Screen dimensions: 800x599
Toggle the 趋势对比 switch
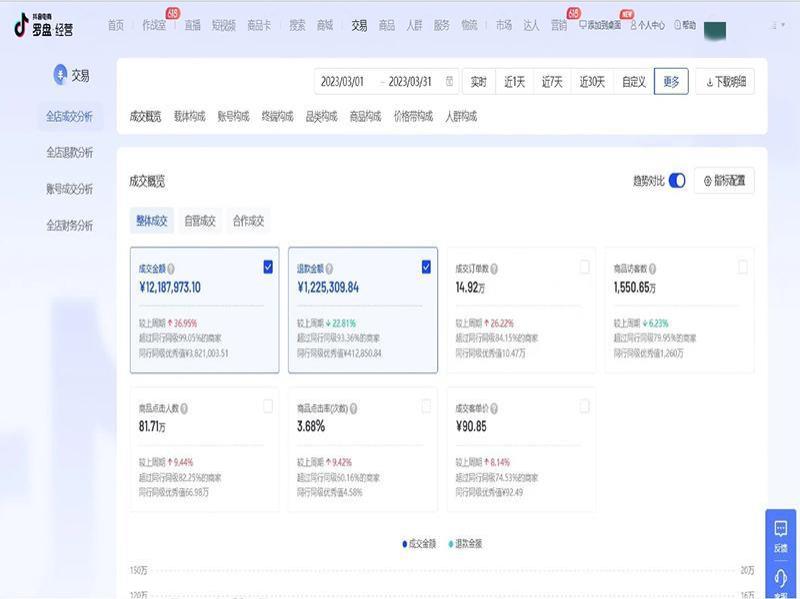click(677, 181)
